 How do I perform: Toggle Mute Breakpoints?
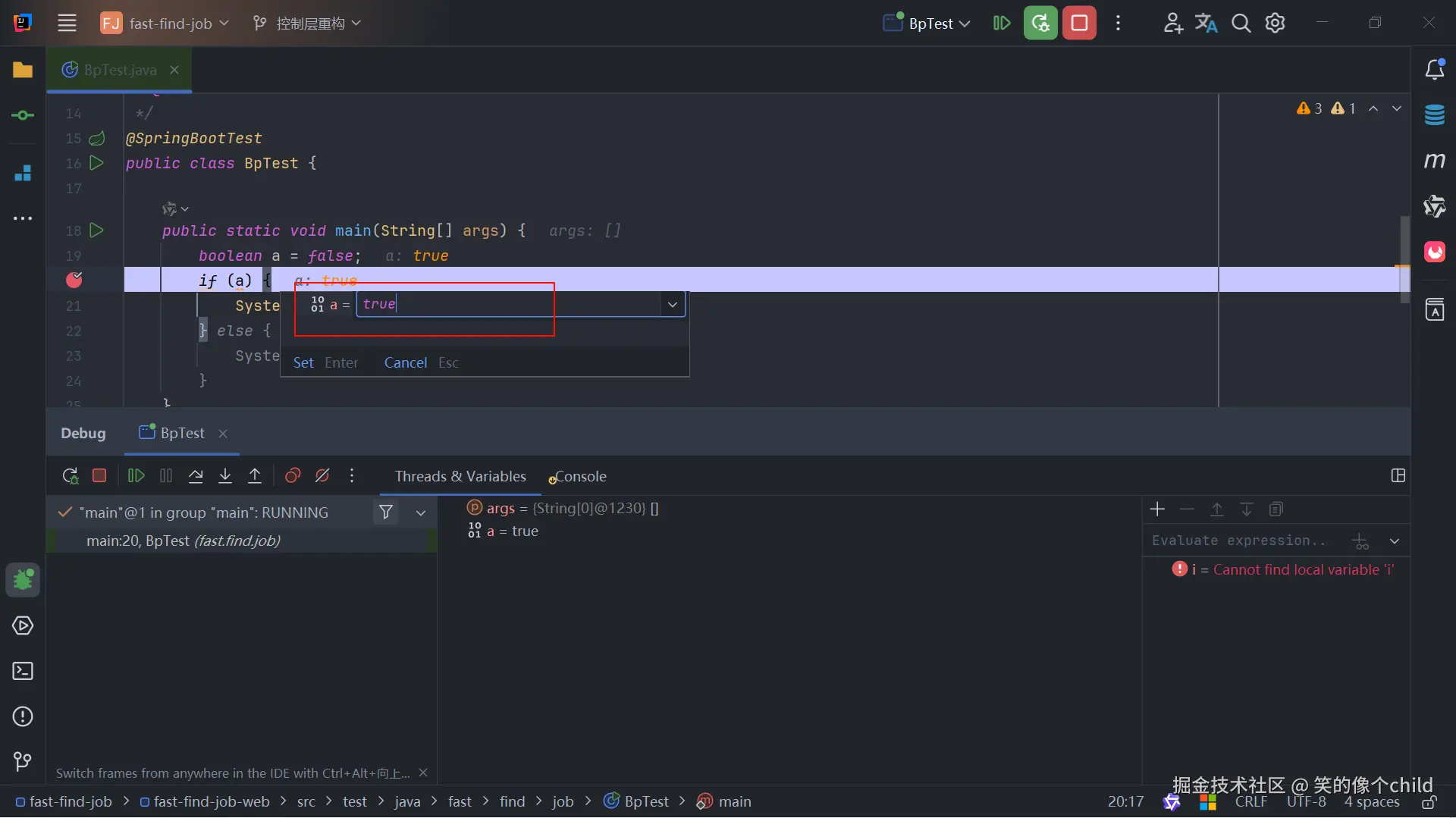[x=322, y=475]
